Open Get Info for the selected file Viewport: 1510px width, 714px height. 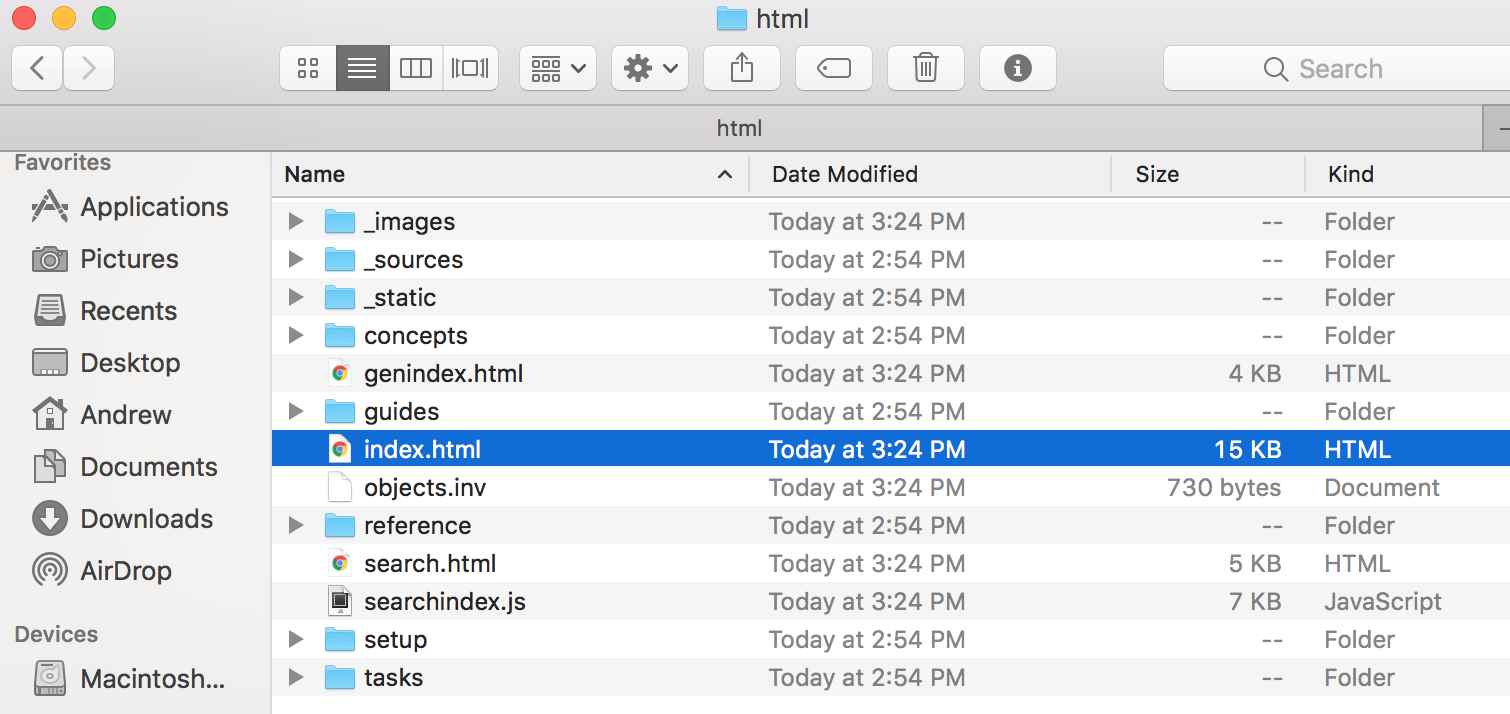(1017, 68)
